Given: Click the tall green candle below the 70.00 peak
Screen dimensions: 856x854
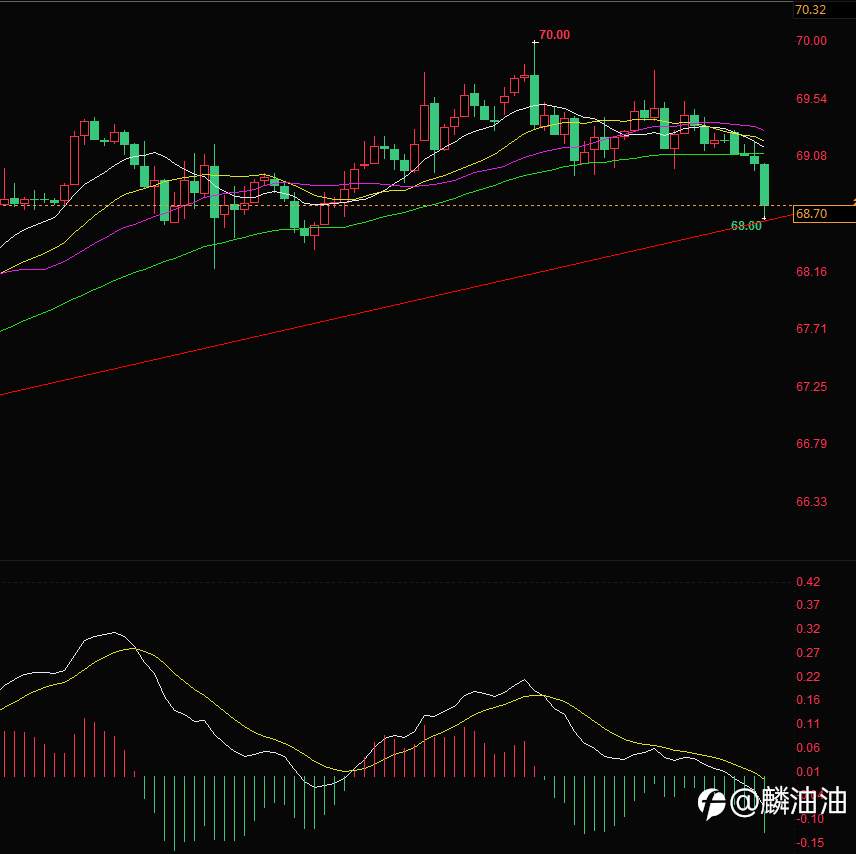Looking at the screenshot, I should pos(534,100).
